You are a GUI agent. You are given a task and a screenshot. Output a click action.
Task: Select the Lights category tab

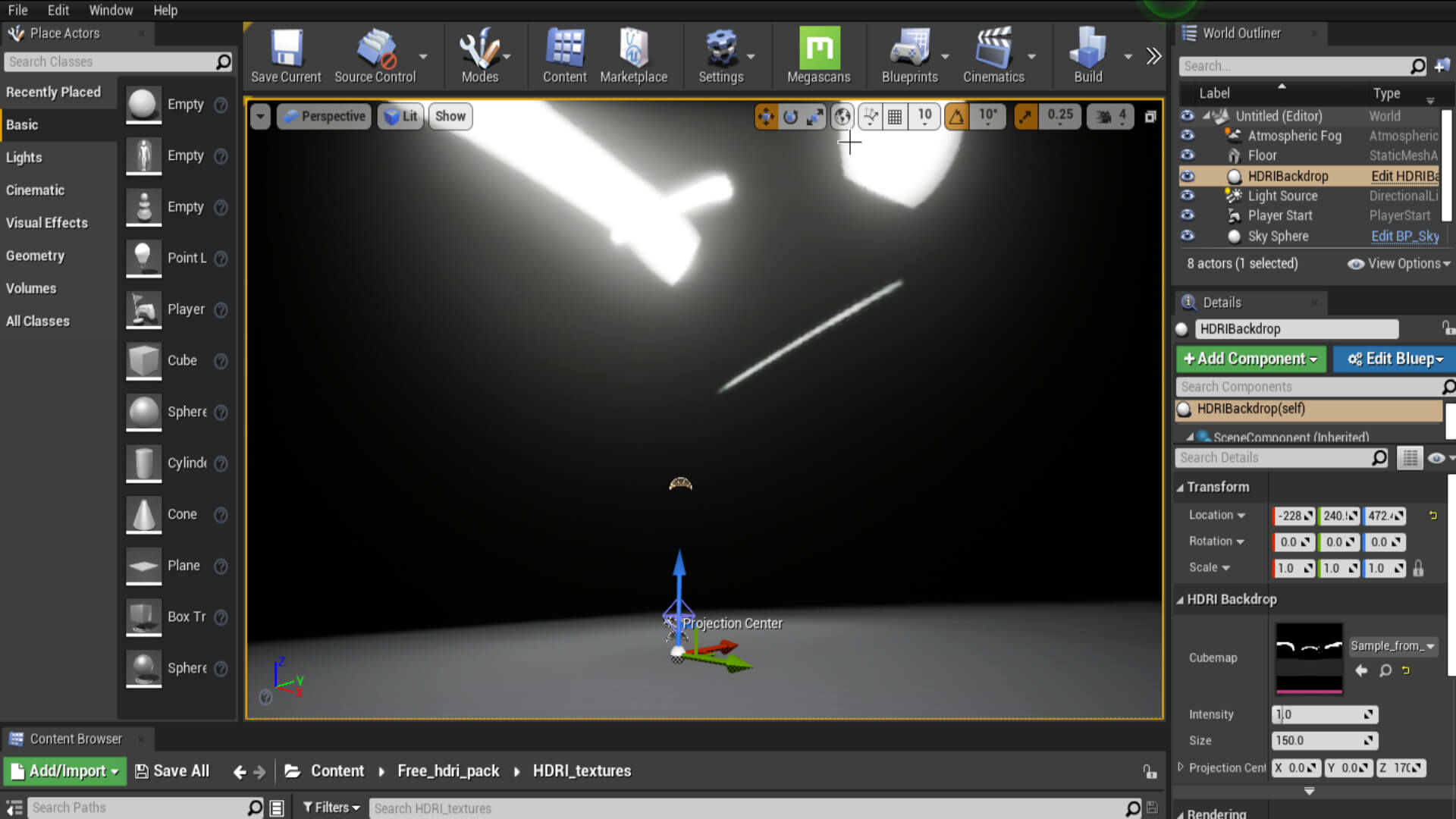coord(24,157)
